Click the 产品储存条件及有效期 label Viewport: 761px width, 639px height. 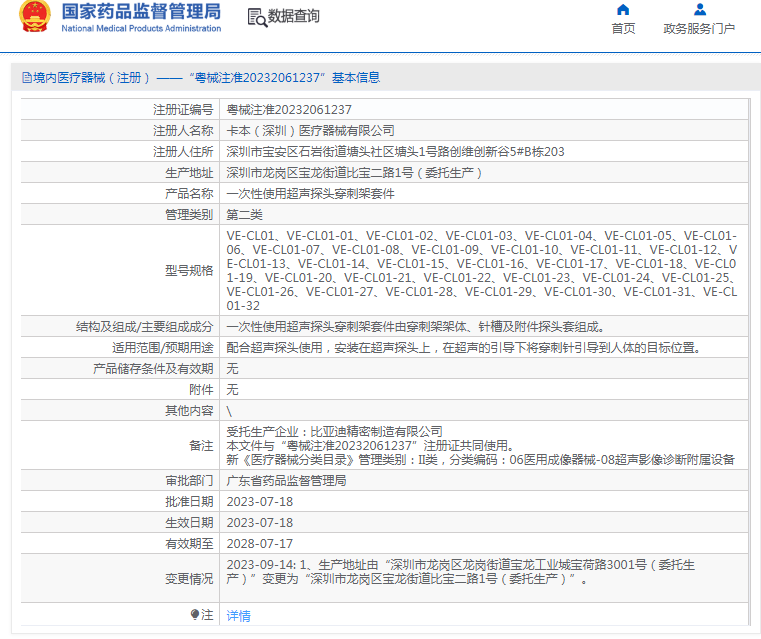(x=153, y=369)
